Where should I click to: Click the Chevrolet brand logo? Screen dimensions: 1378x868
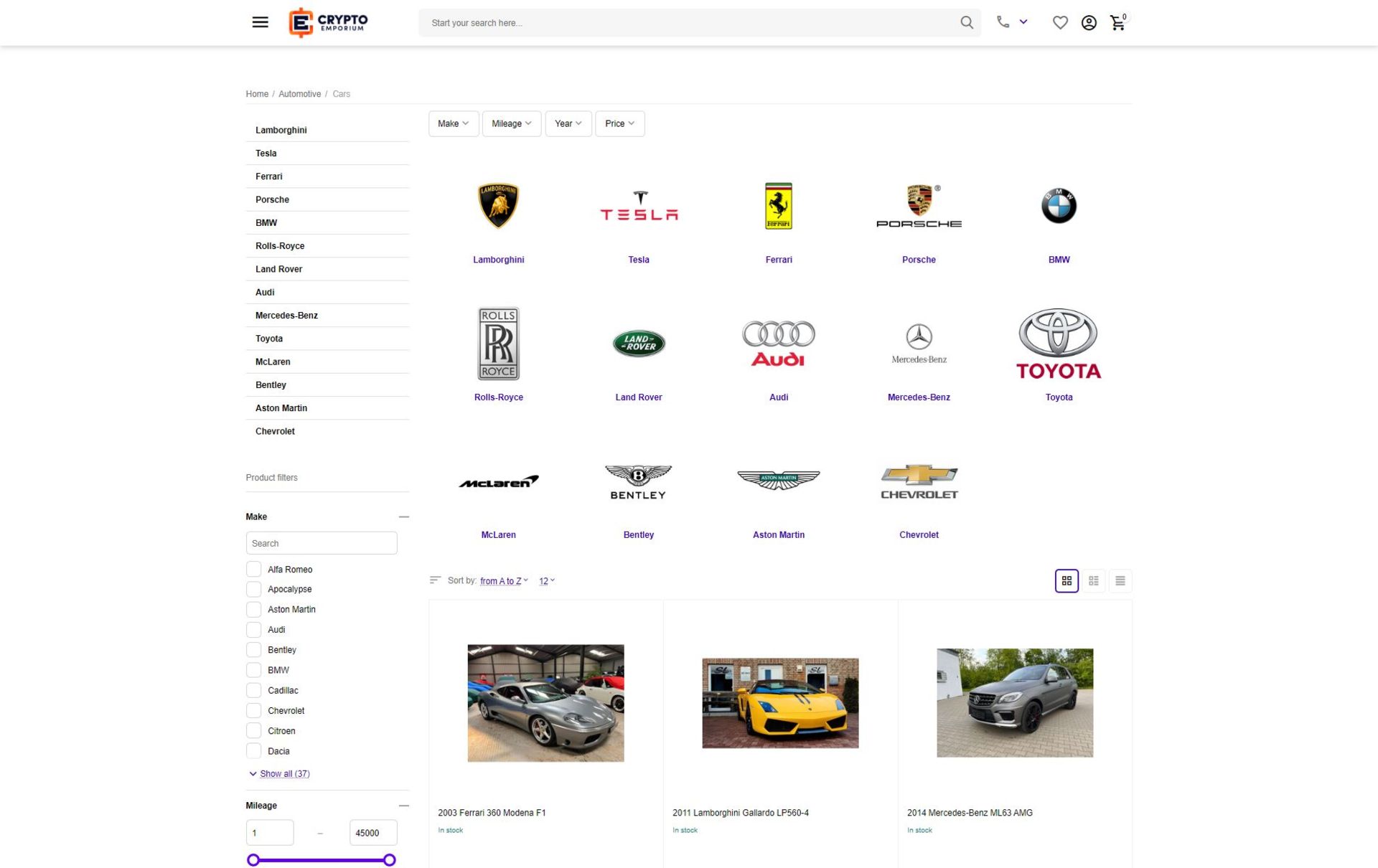coord(919,481)
